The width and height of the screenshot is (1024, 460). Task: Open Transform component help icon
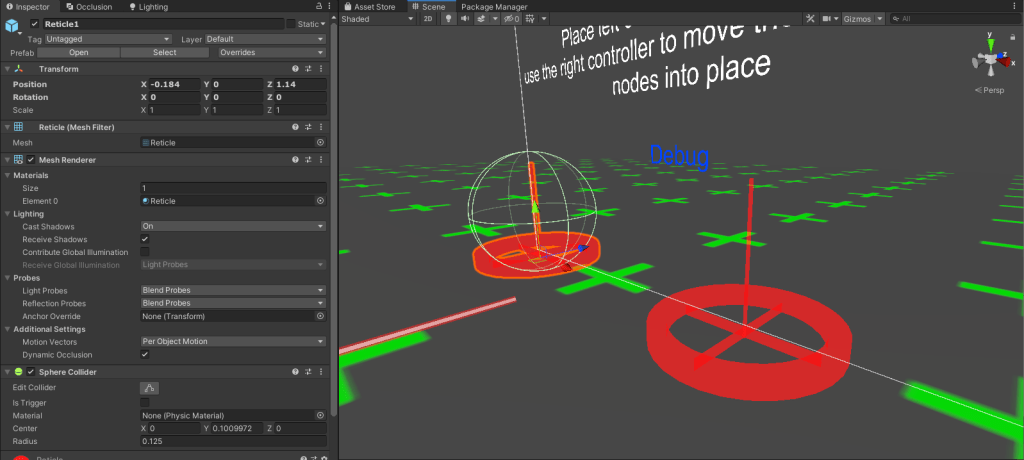click(296, 69)
